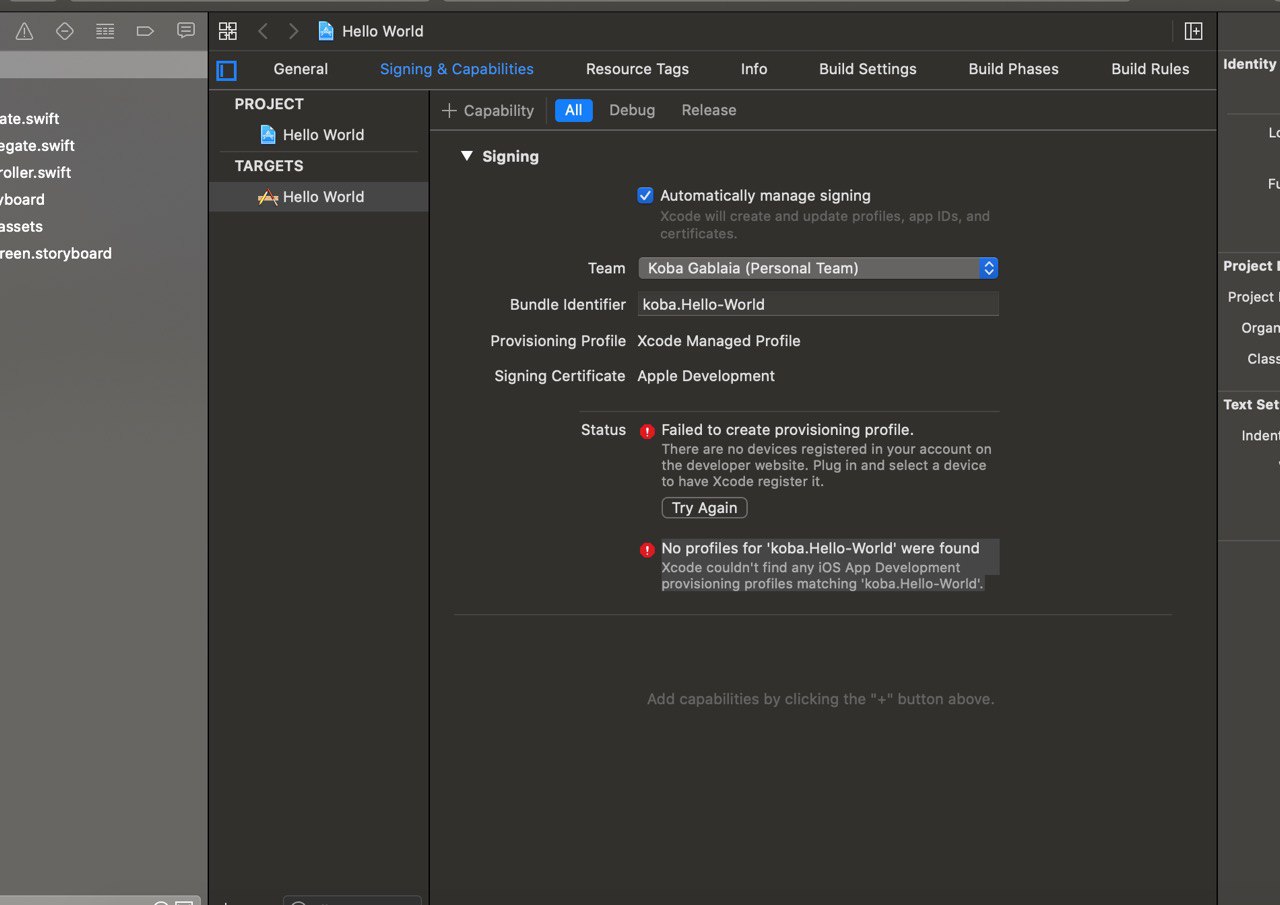Open the Build Phases tab
1280x905 pixels.
(x=1013, y=69)
